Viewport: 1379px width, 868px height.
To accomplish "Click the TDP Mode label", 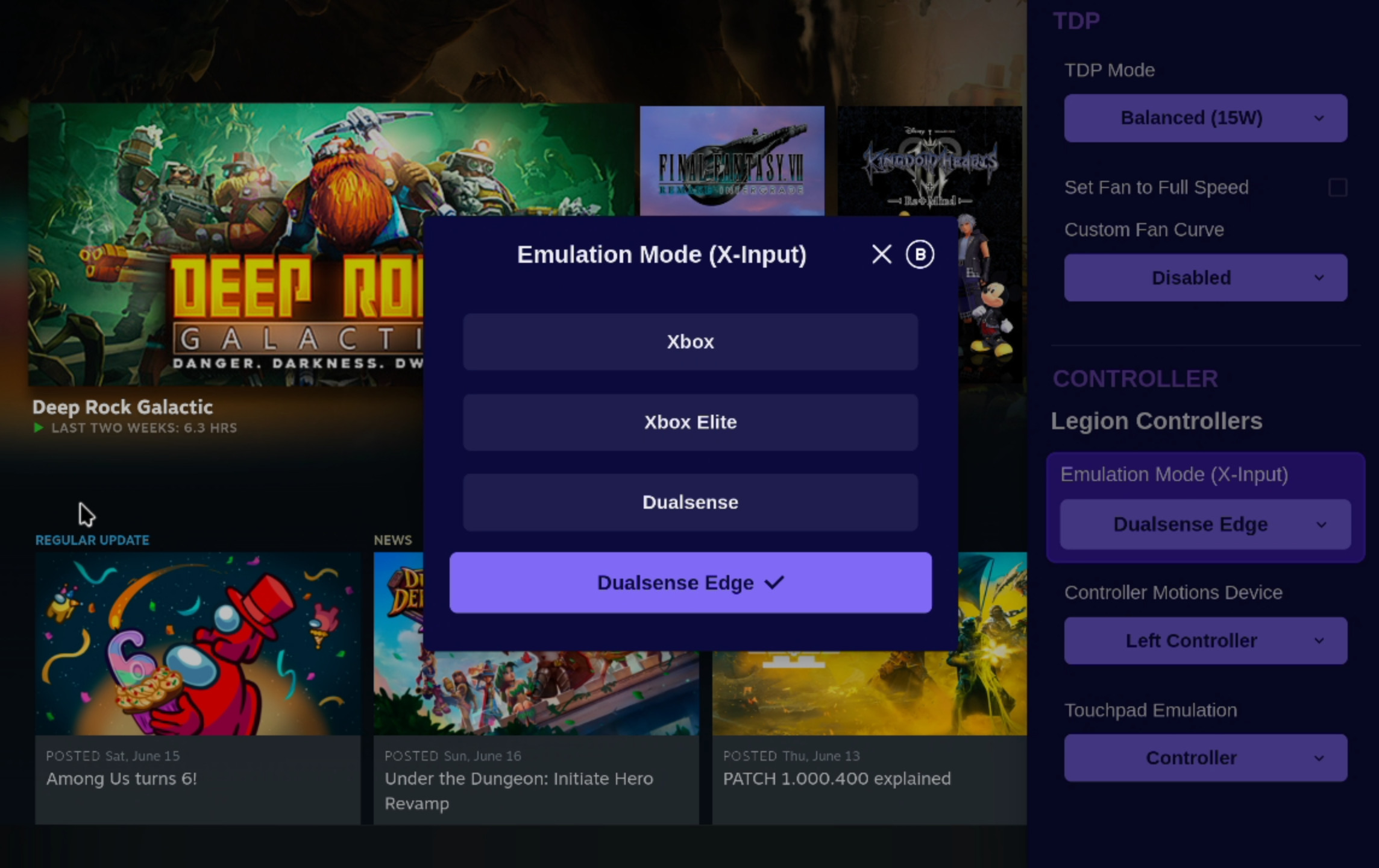I will (x=1110, y=71).
